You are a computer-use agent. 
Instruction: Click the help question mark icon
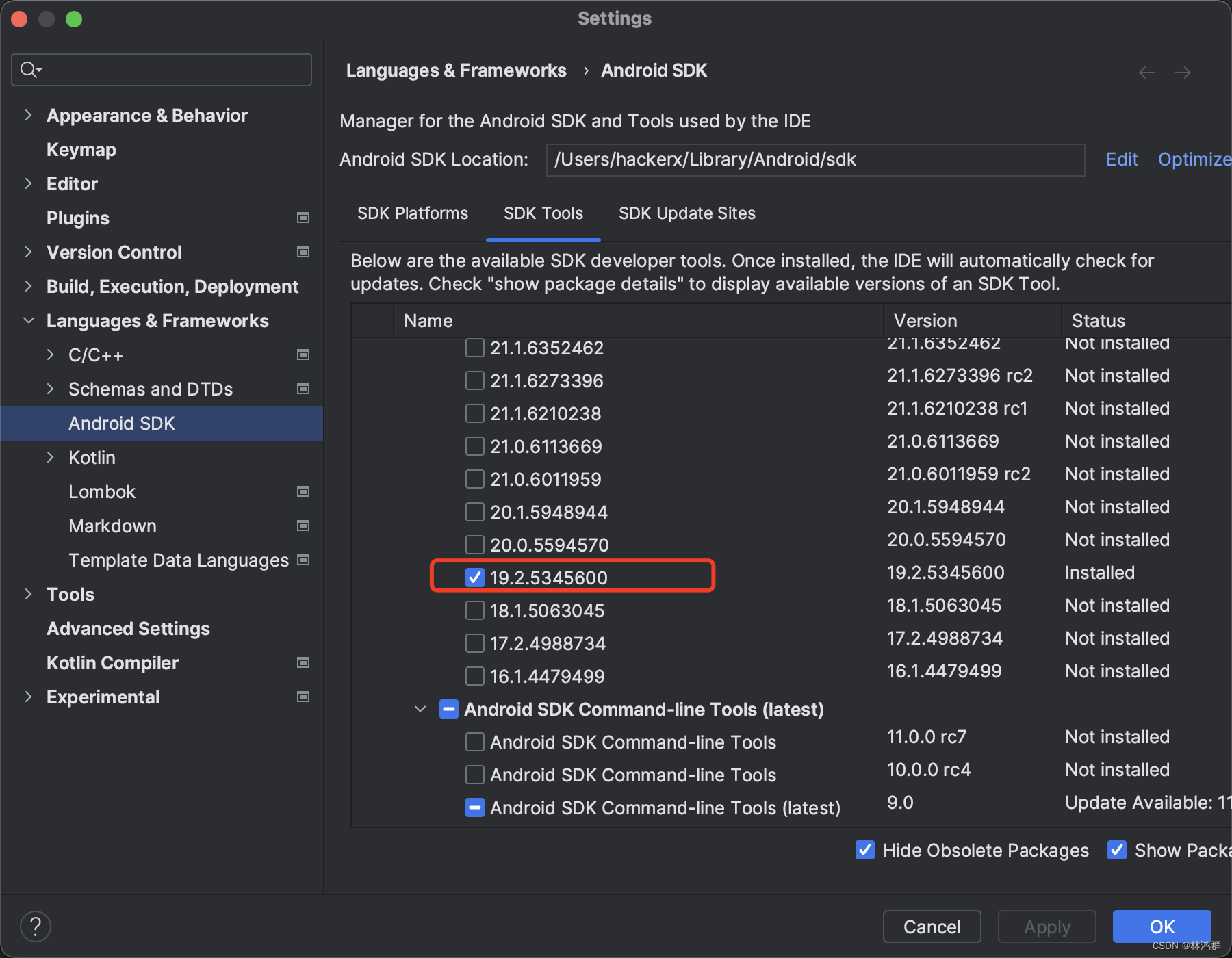pos(36,927)
